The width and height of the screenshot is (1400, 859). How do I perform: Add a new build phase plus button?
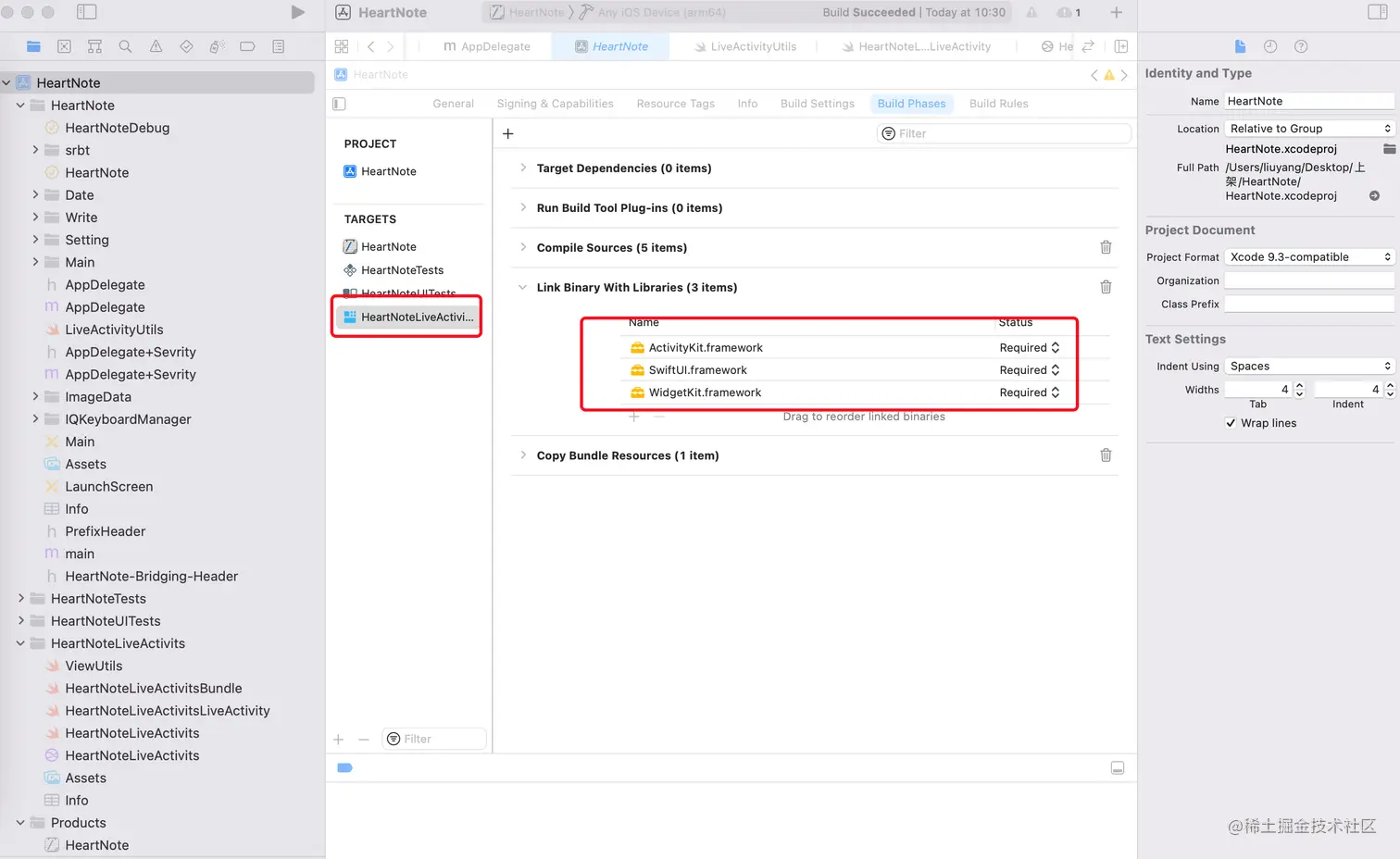pyautogui.click(x=507, y=133)
